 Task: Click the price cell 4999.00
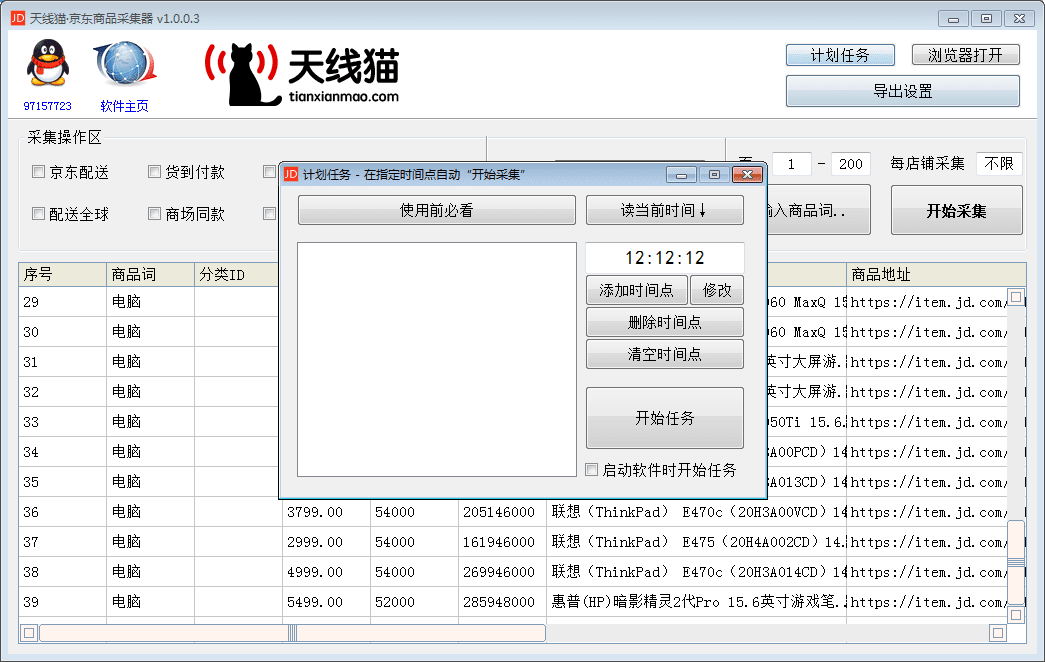coord(326,572)
